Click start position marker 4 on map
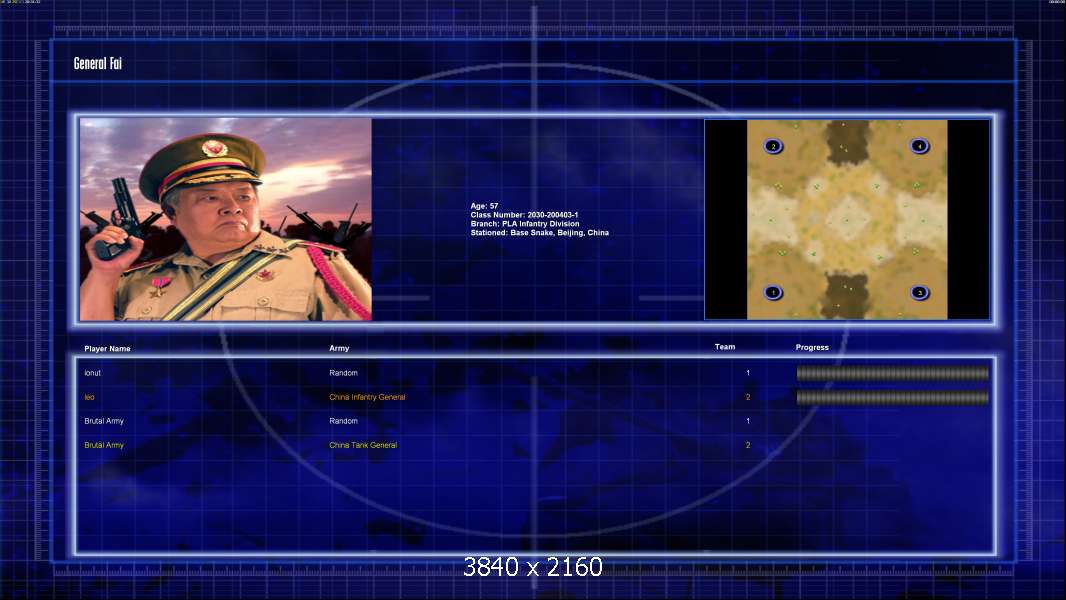This screenshot has height=600, width=1066. click(x=920, y=146)
